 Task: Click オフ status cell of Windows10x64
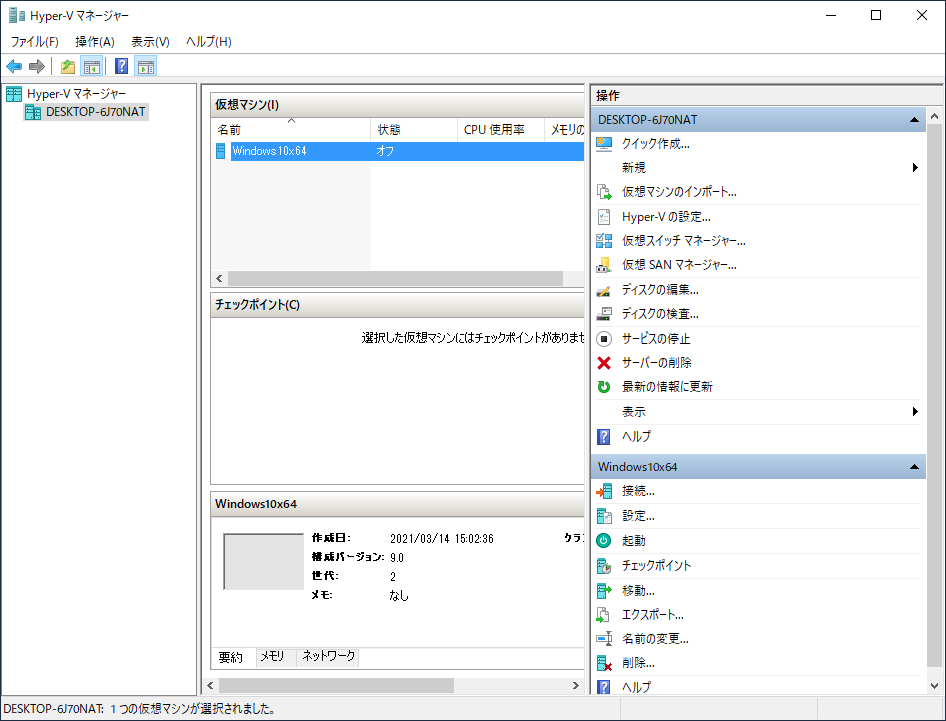[x=385, y=151]
